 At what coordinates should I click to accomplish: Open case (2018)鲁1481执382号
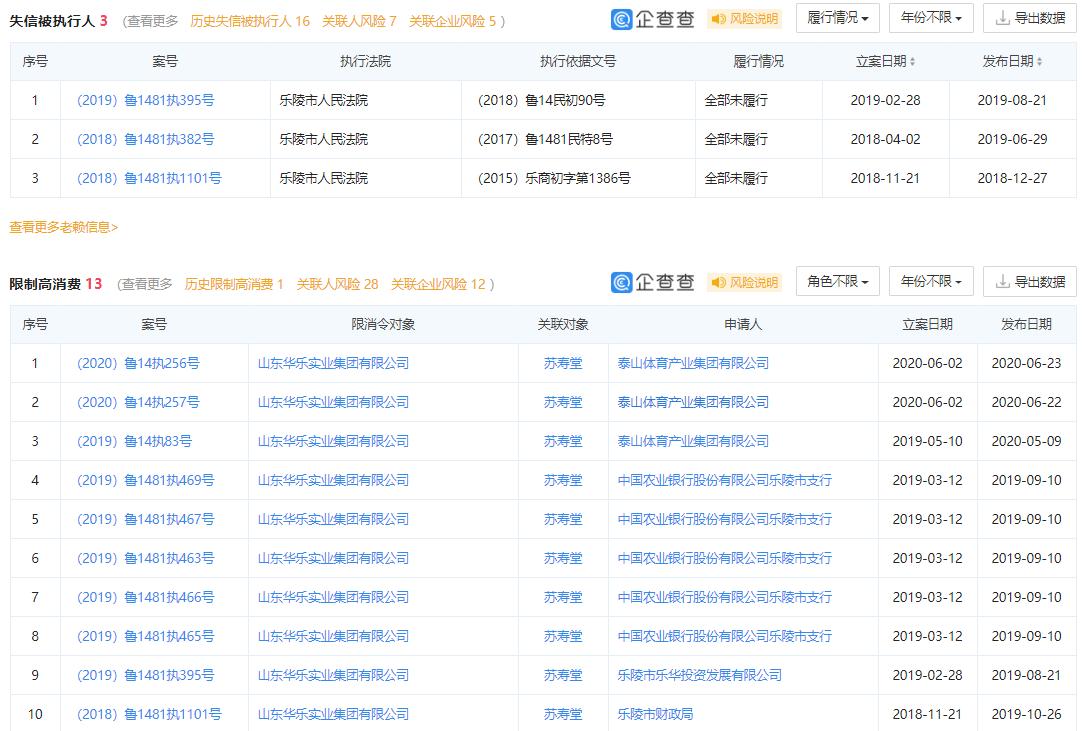pyautogui.click(x=146, y=139)
